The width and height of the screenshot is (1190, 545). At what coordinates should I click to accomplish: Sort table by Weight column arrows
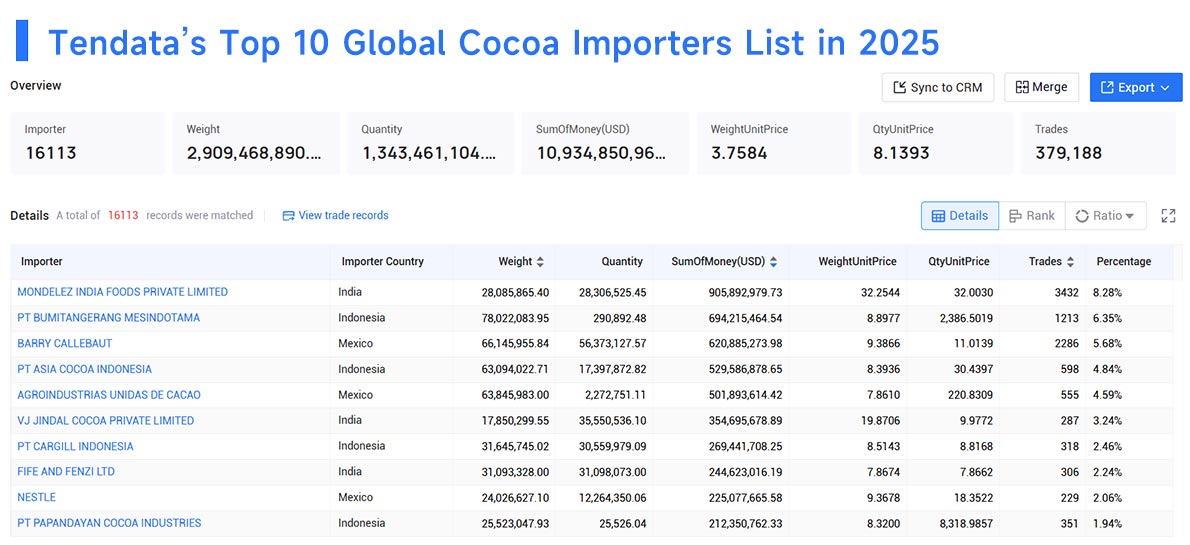[540, 262]
